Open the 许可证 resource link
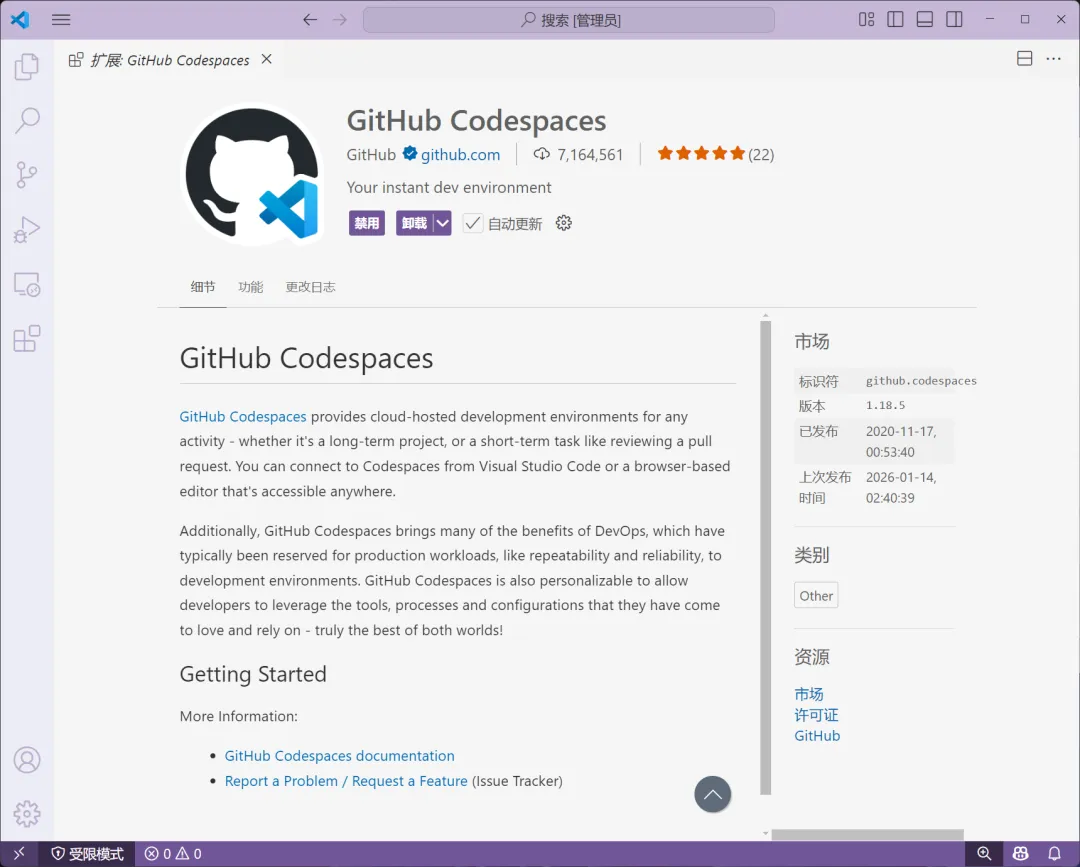 (x=816, y=715)
